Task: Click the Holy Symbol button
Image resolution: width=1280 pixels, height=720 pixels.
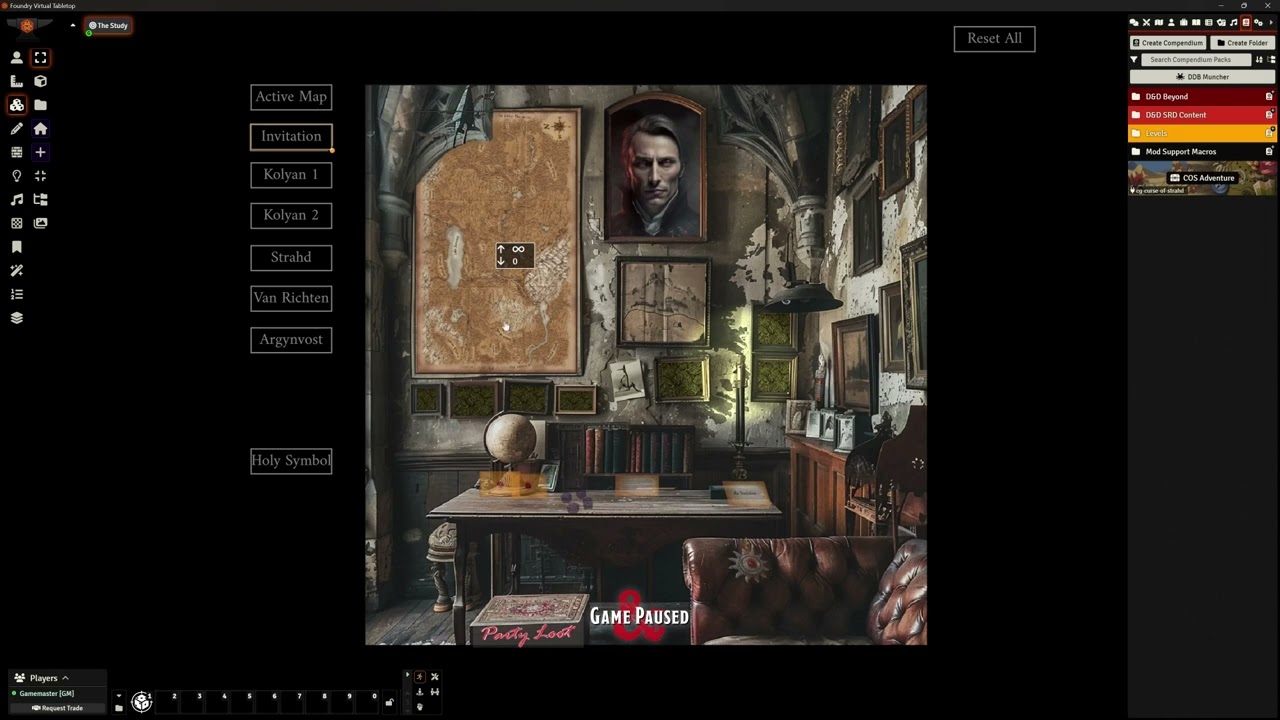Action: (x=291, y=461)
